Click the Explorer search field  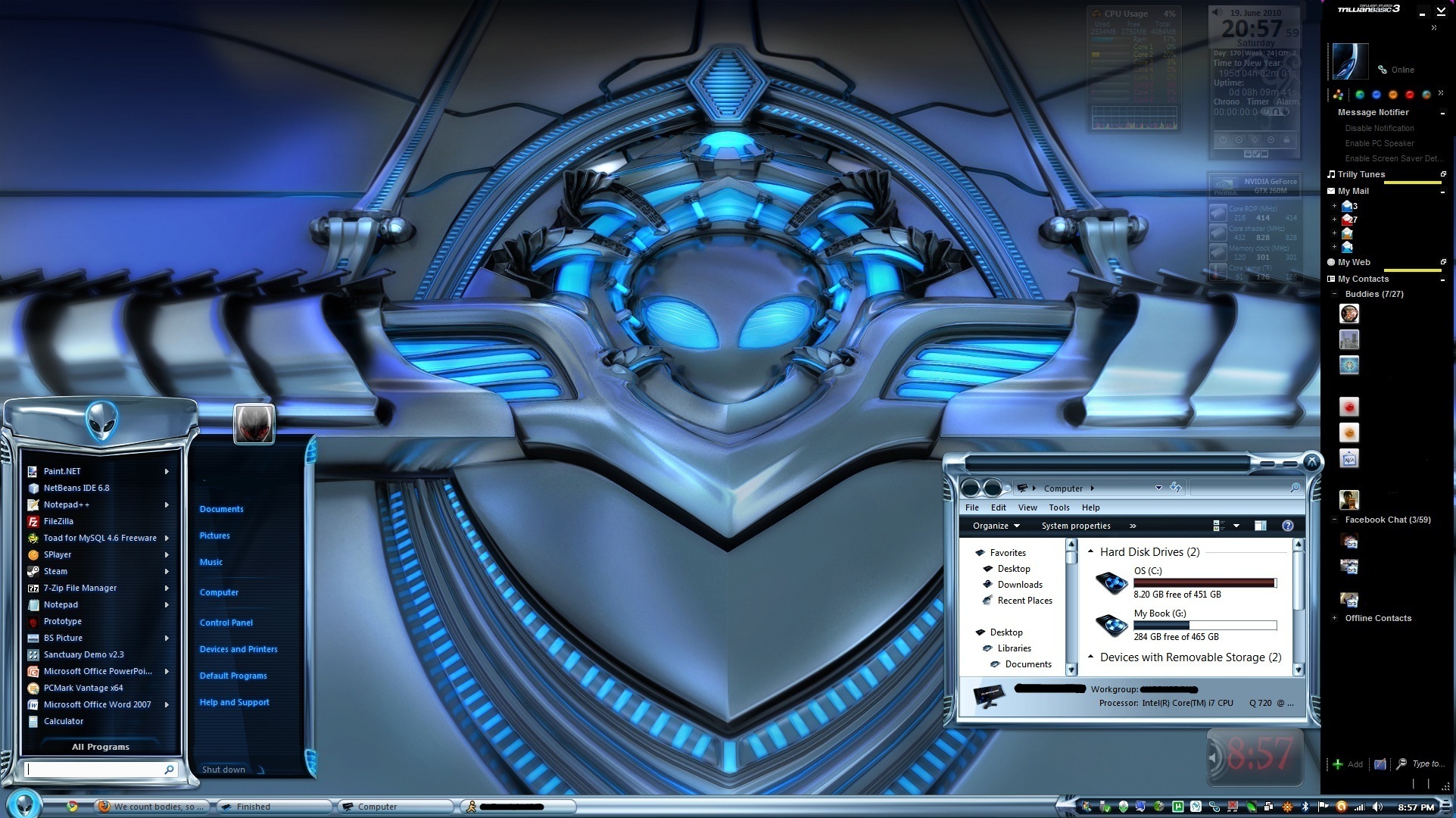[x=1246, y=488]
